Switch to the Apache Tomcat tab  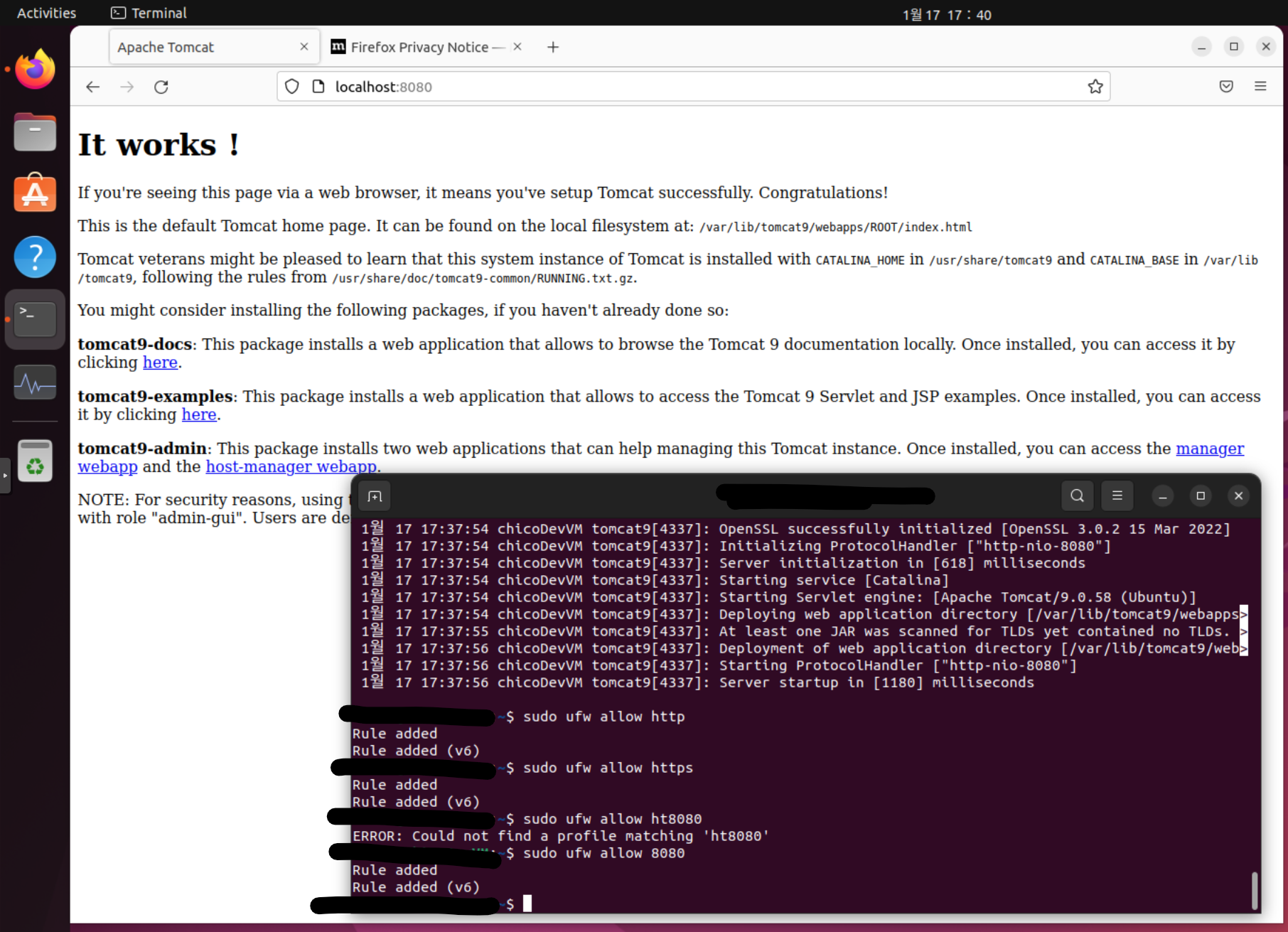[214, 47]
